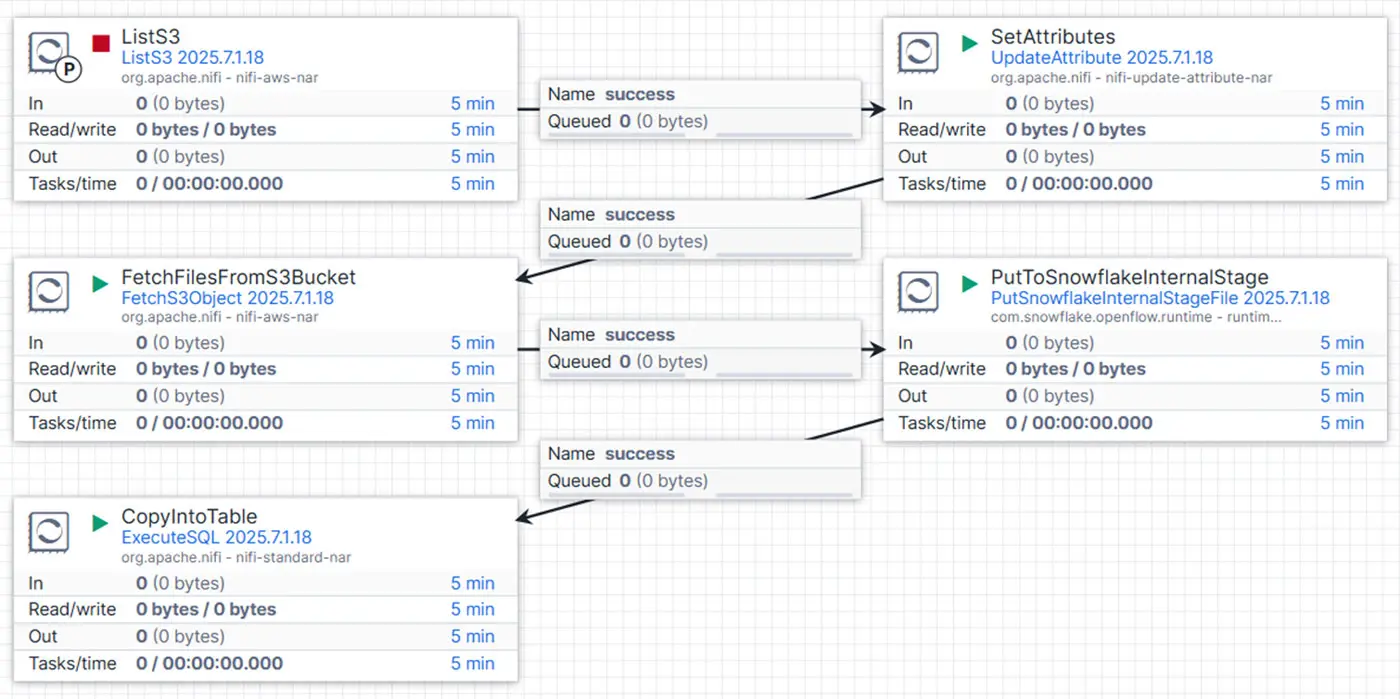The height and width of the screenshot is (699, 1400).
Task: Click the Tasks/time row of ListS3
Action: tap(265, 184)
